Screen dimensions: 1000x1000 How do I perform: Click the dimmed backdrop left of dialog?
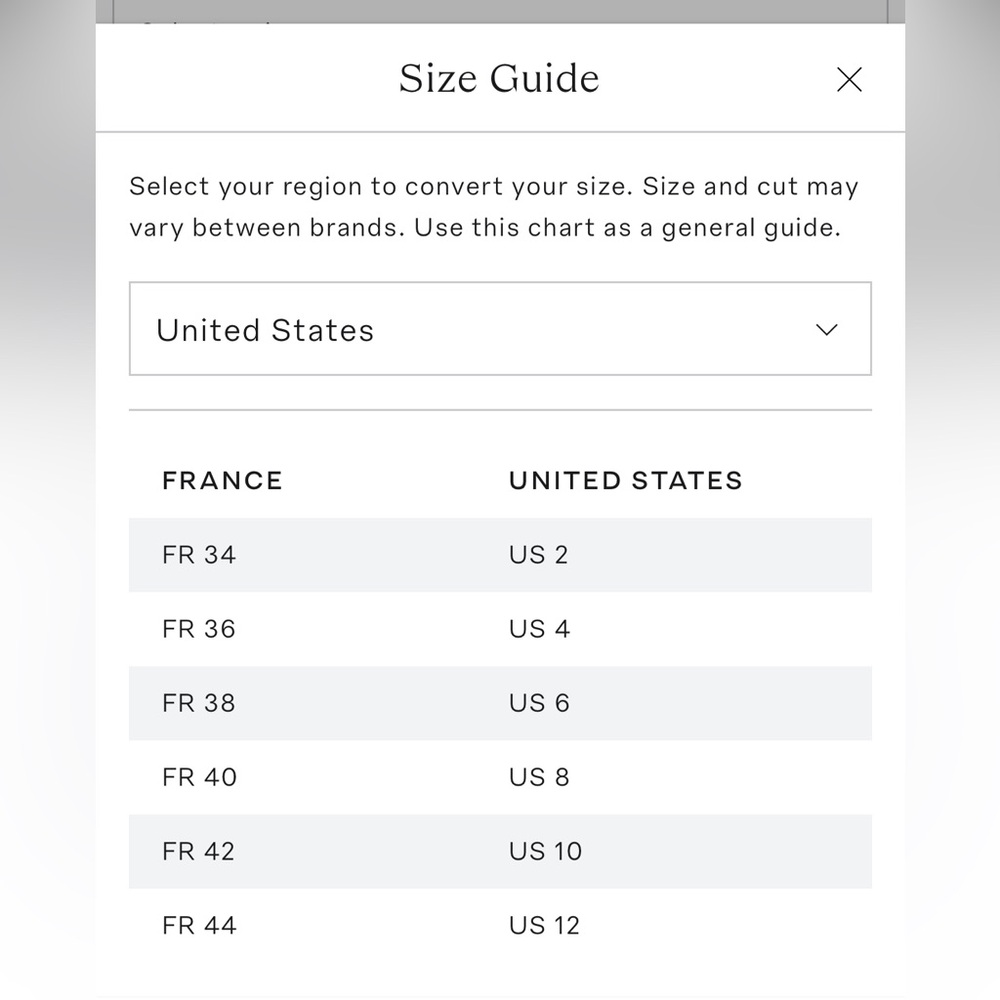coord(47,500)
